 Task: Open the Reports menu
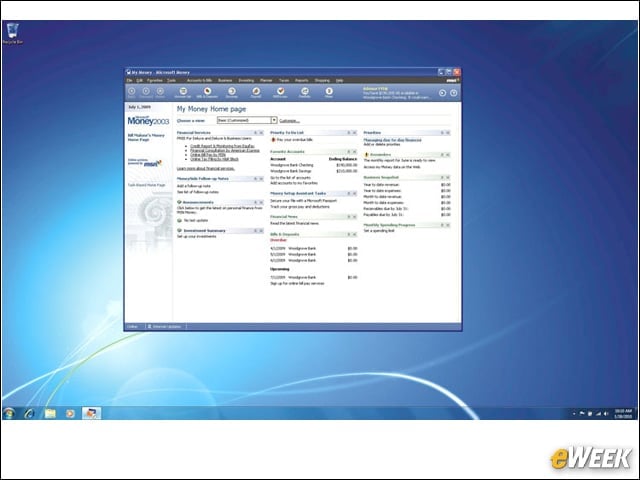pyautogui.click(x=302, y=80)
